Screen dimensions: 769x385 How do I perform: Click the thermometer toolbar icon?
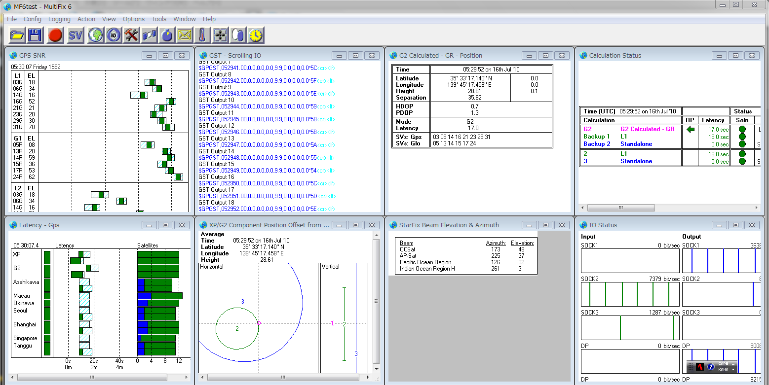pos(203,35)
